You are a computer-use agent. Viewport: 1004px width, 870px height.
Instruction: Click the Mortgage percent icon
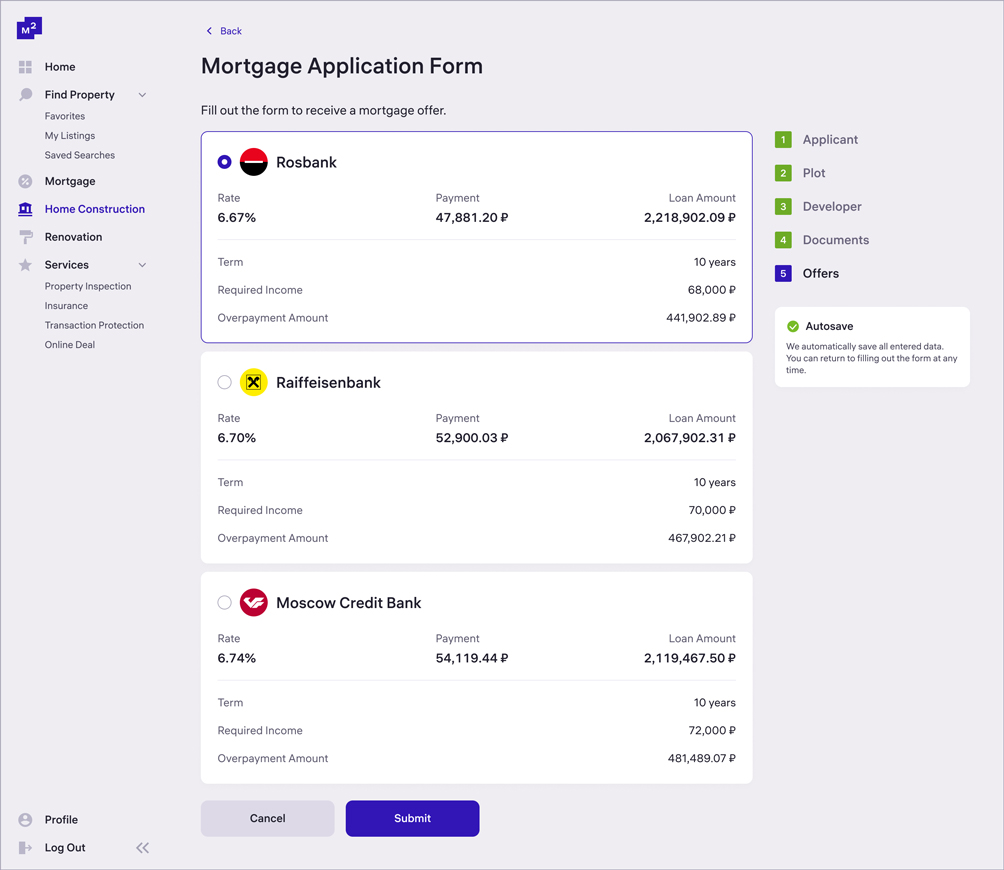[26, 181]
